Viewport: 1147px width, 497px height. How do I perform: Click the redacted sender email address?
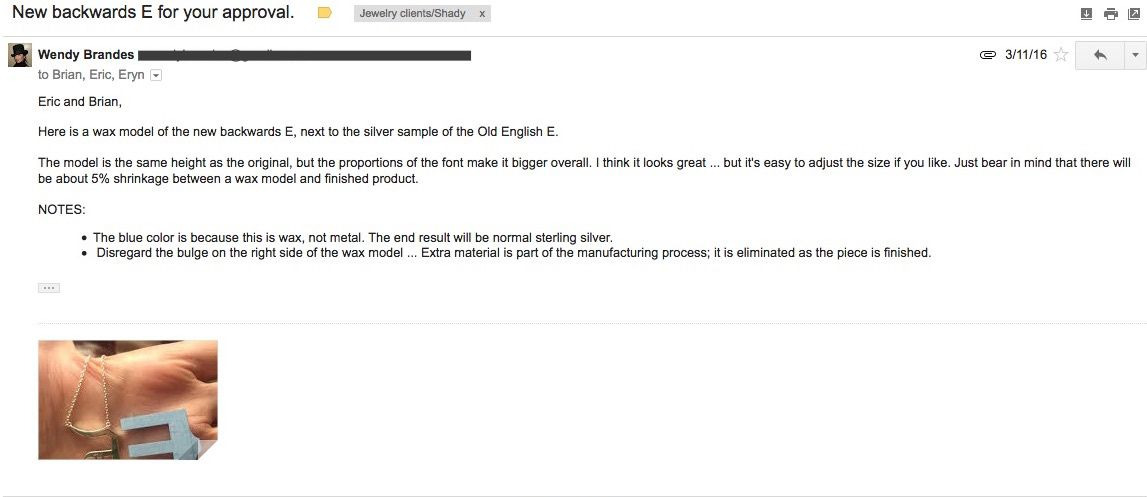click(304, 55)
